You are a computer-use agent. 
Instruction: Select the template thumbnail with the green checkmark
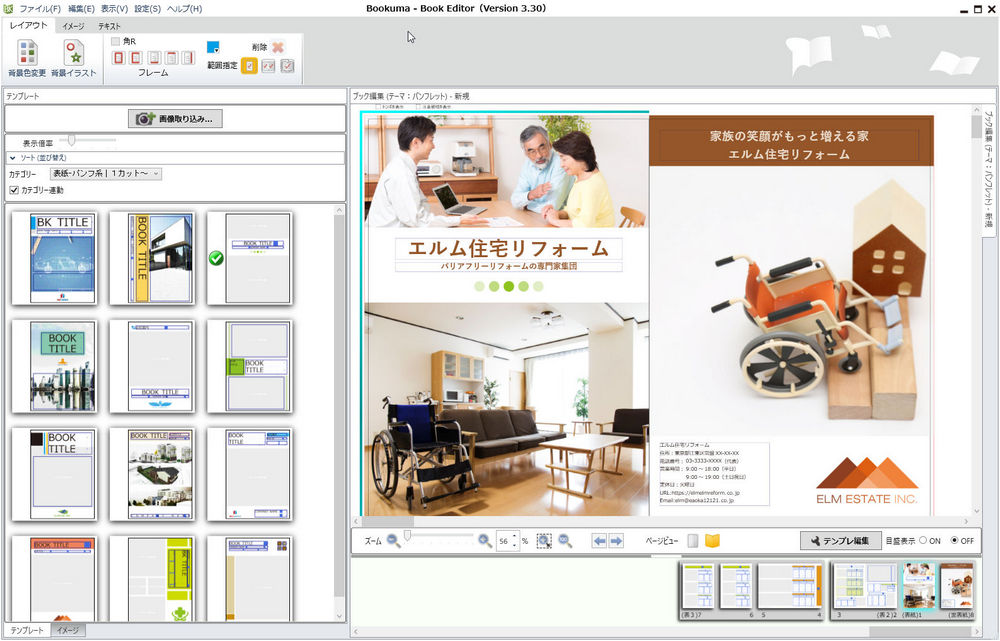click(x=251, y=256)
